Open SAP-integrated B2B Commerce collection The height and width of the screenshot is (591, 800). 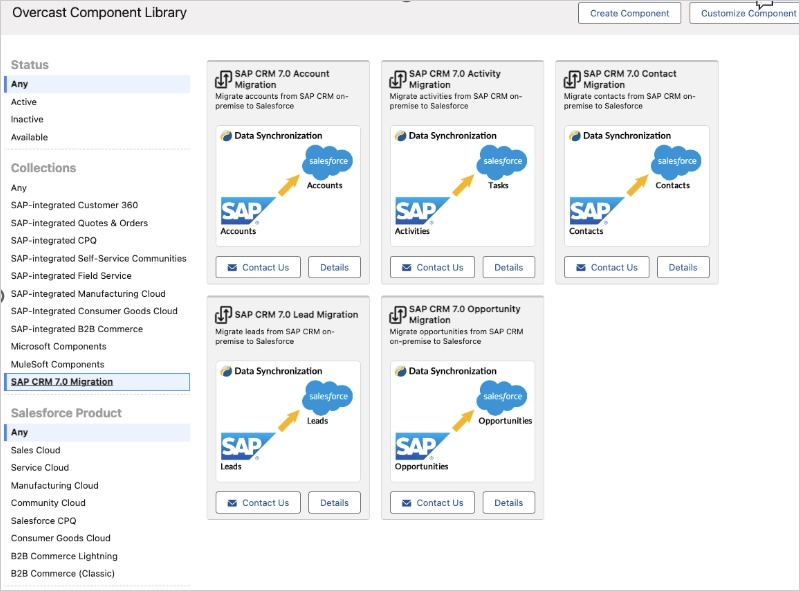[77, 329]
